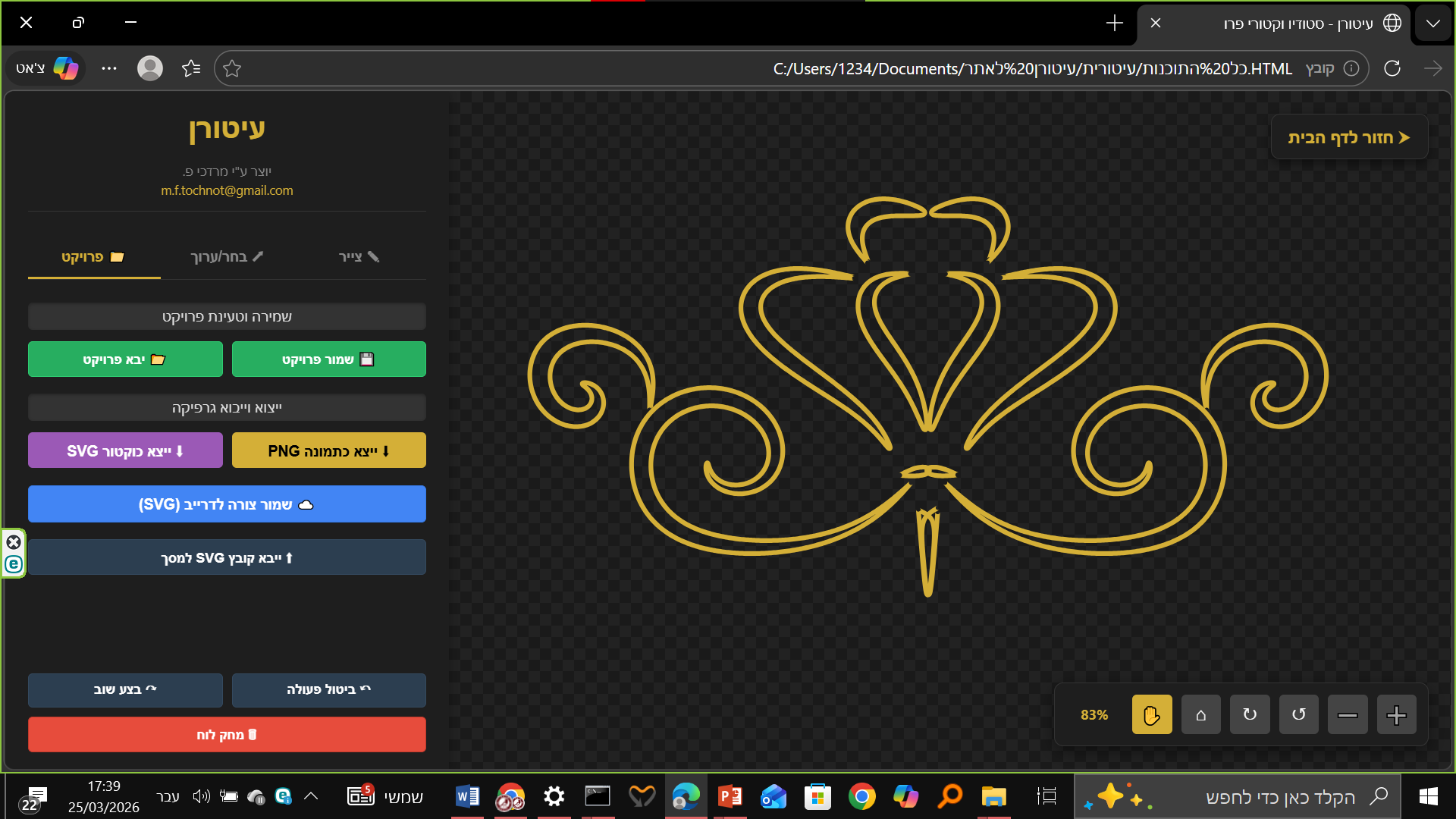This screenshot has width=1456, height=819.
Task: Rotate canvas counterclockwise icon
Action: coord(1298,714)
